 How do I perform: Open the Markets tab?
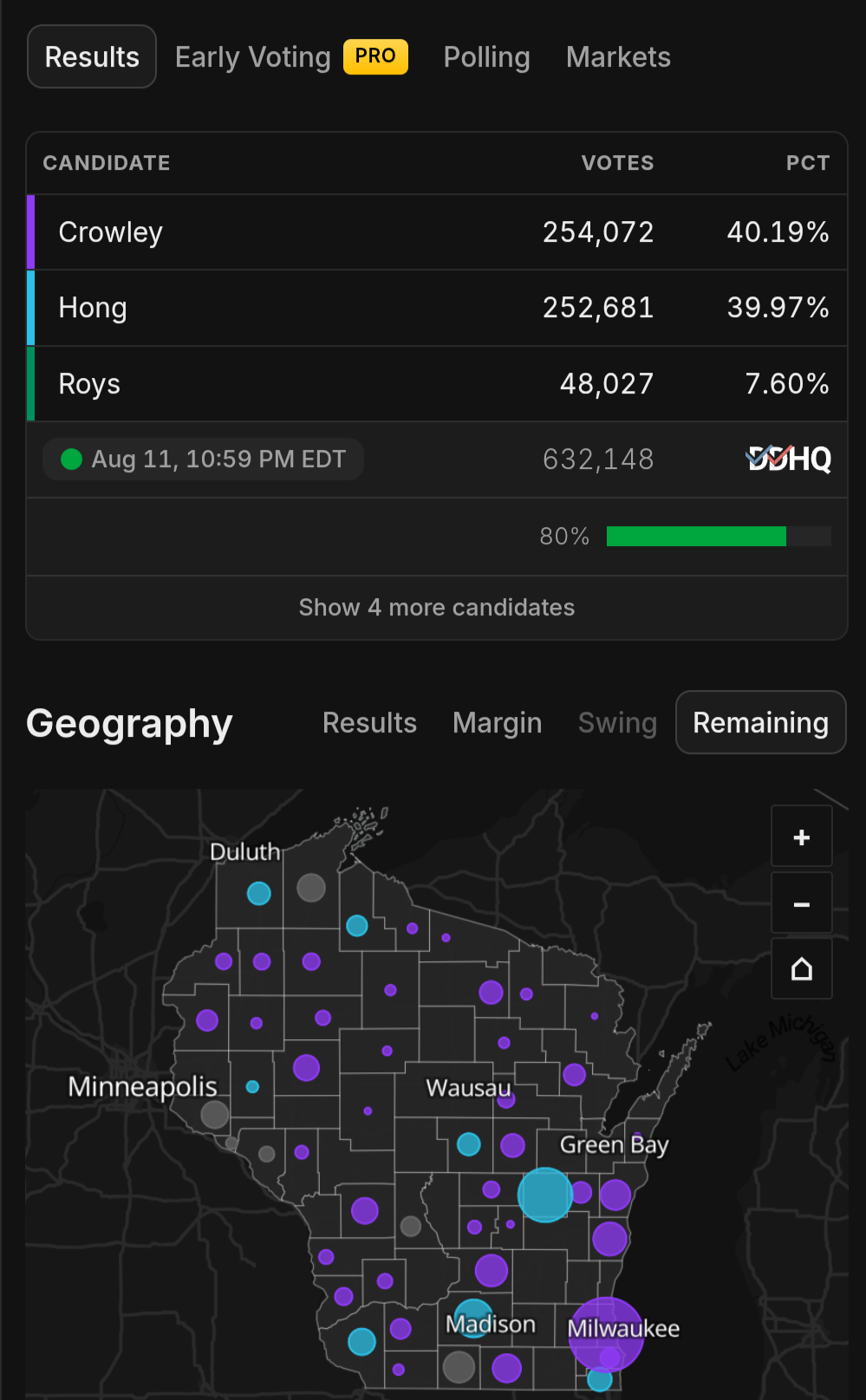tap(618, 57)
